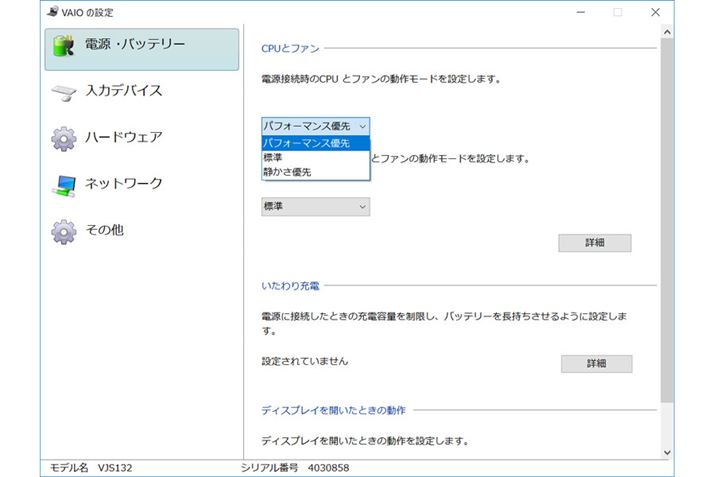Image resolution: width=715 pixels, height=477 pixels.
Task: Collapse the open パフォーマンス優先 combo box
Action: coord(315,126)
